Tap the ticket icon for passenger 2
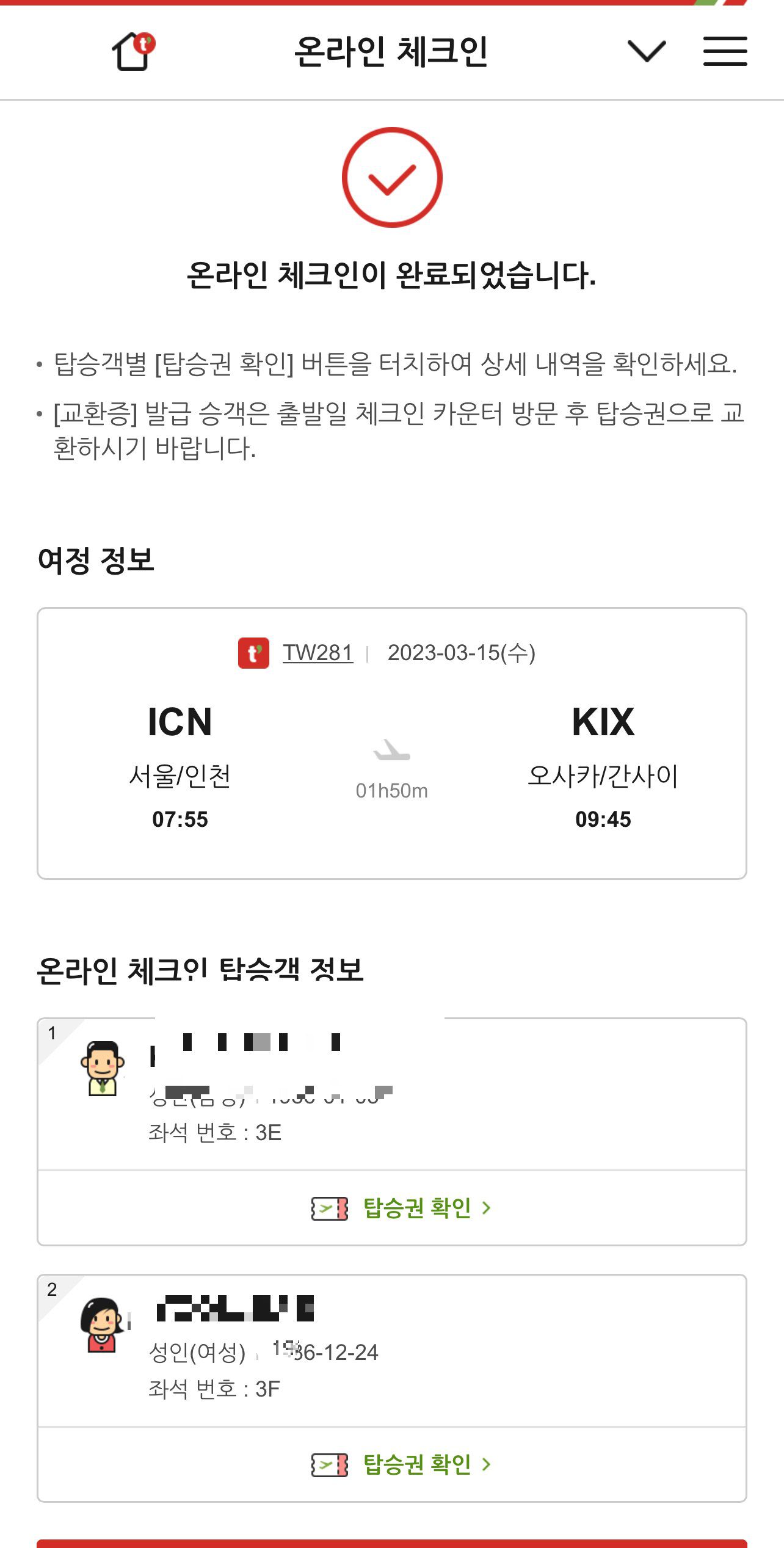This screenshot has width=784, height=1548. pos(330,1465)
